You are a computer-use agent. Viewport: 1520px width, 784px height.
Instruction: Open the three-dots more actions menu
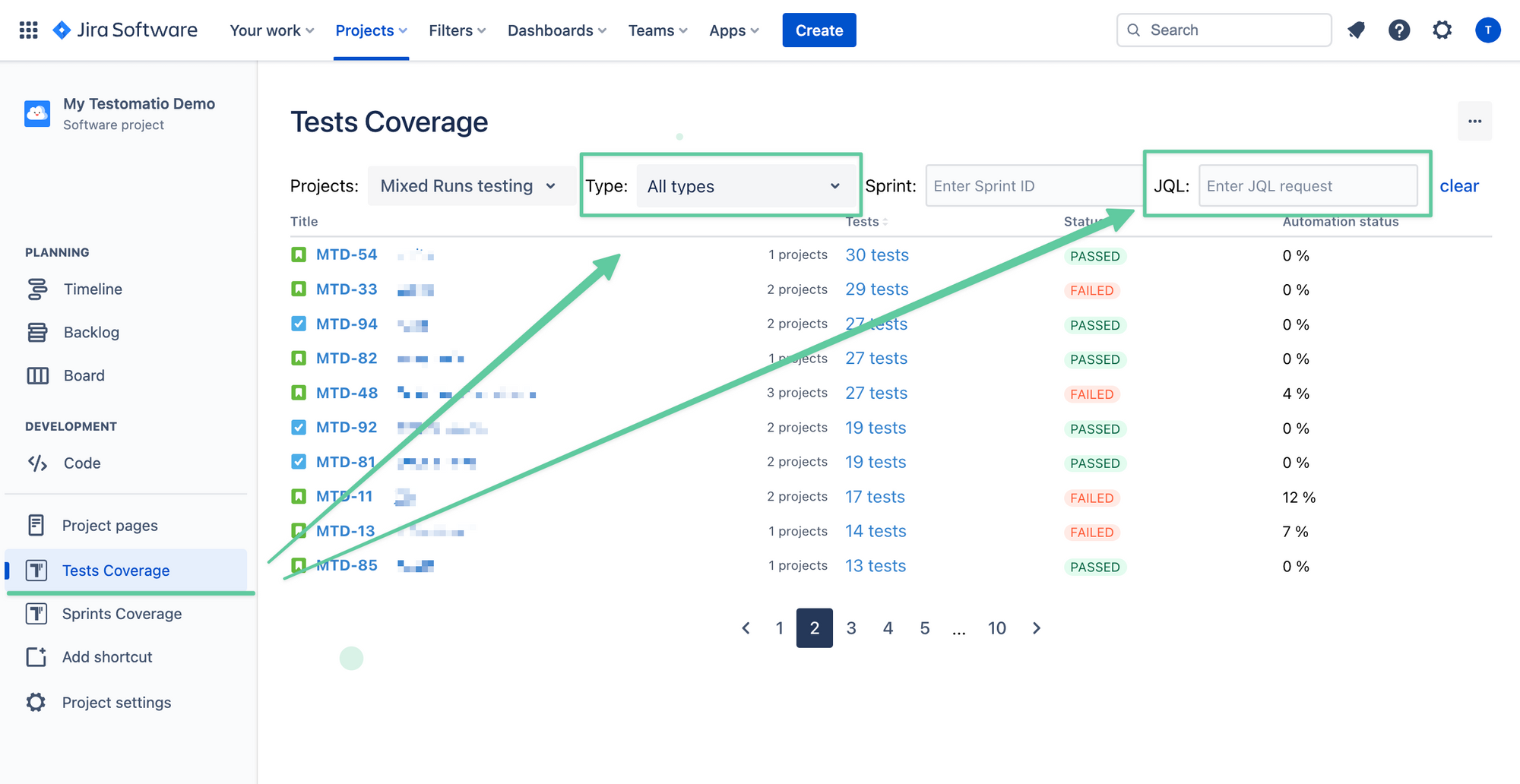(x=1475, y=122)
